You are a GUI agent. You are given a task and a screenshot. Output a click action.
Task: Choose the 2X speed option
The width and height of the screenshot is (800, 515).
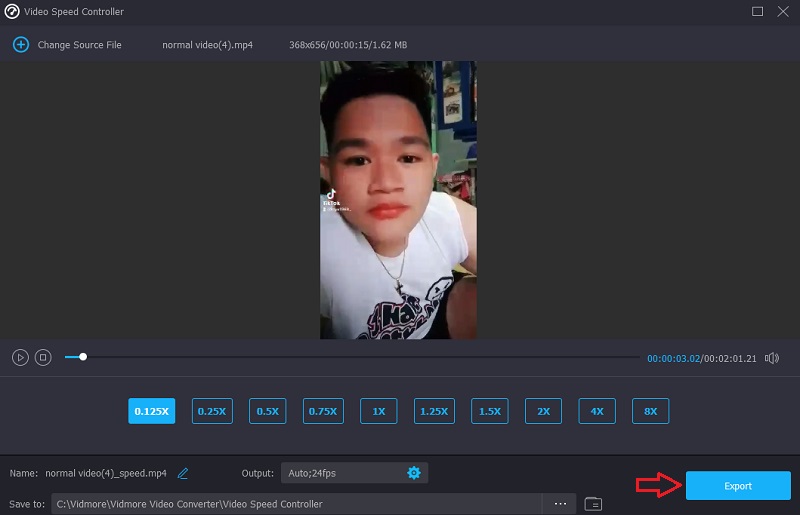543,411
